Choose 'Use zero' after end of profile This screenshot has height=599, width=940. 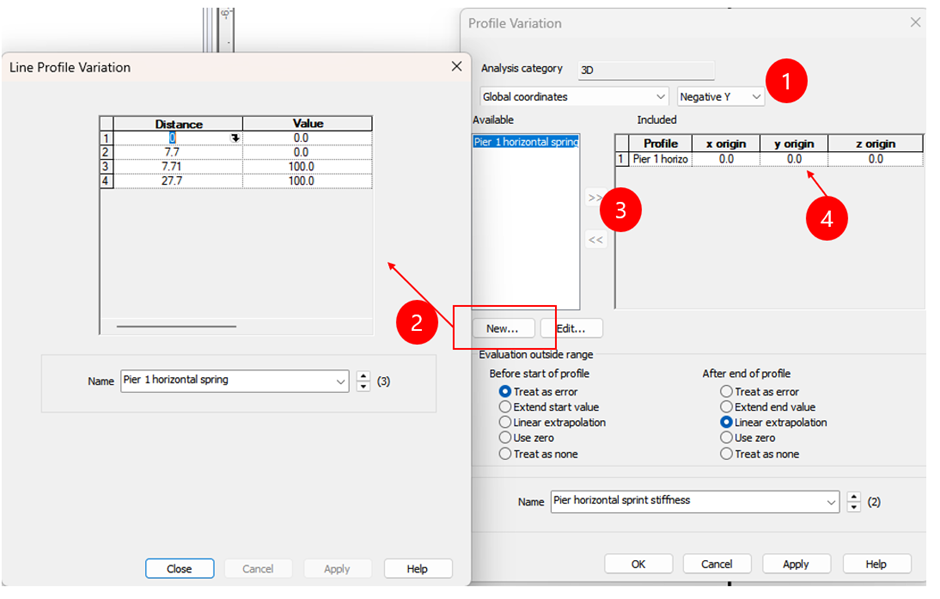[x=727, y=438]
